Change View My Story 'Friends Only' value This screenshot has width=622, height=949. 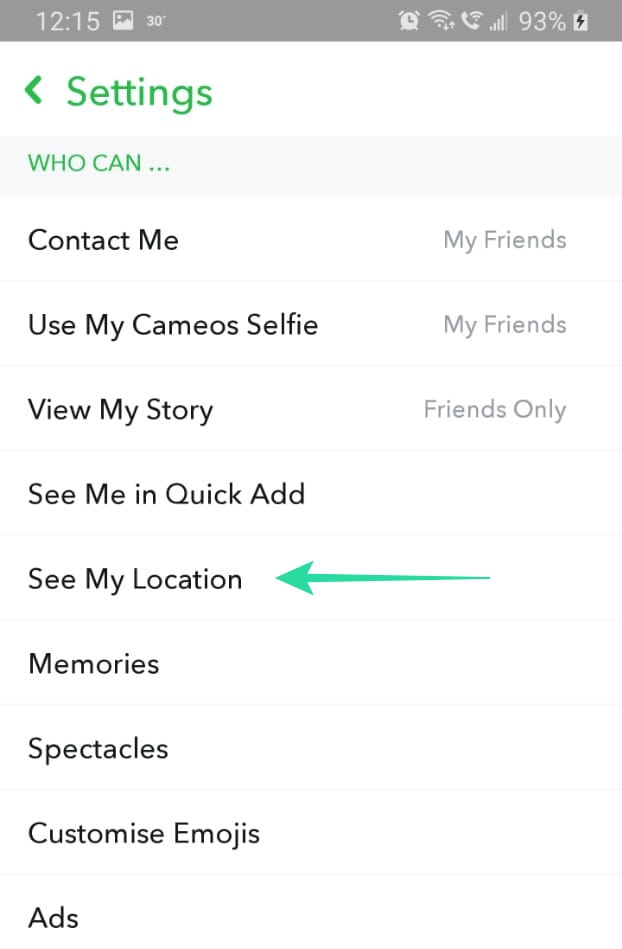tap(495, 410)
